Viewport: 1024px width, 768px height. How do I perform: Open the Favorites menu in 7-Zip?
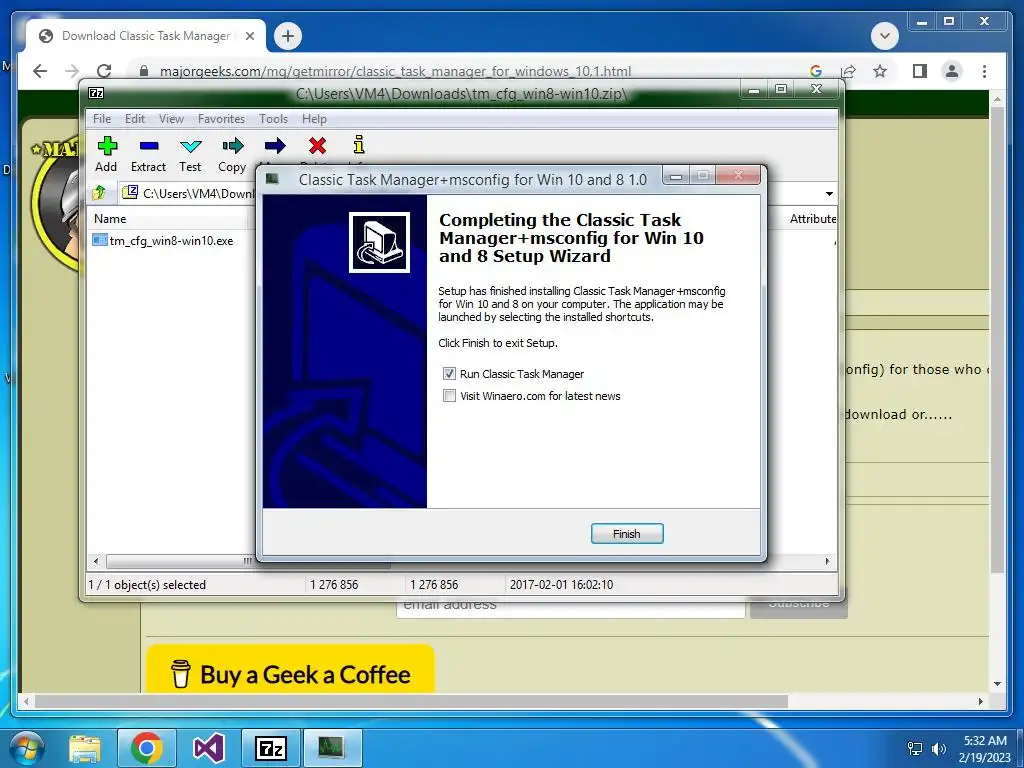coord(221,119)
